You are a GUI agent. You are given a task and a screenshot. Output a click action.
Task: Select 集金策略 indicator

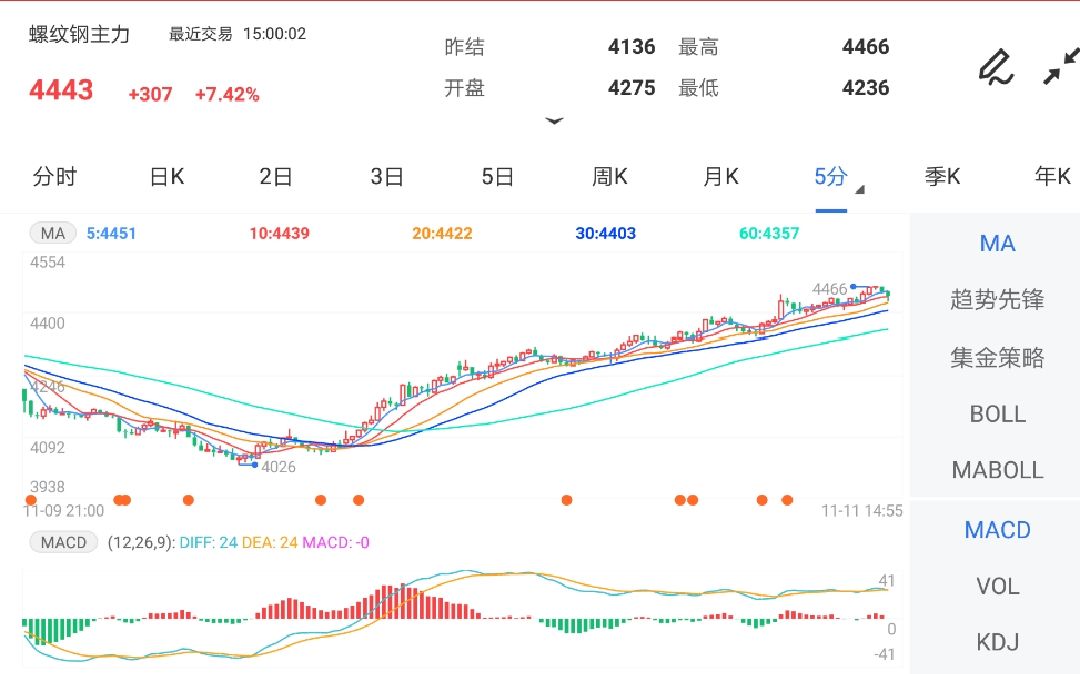997,357
